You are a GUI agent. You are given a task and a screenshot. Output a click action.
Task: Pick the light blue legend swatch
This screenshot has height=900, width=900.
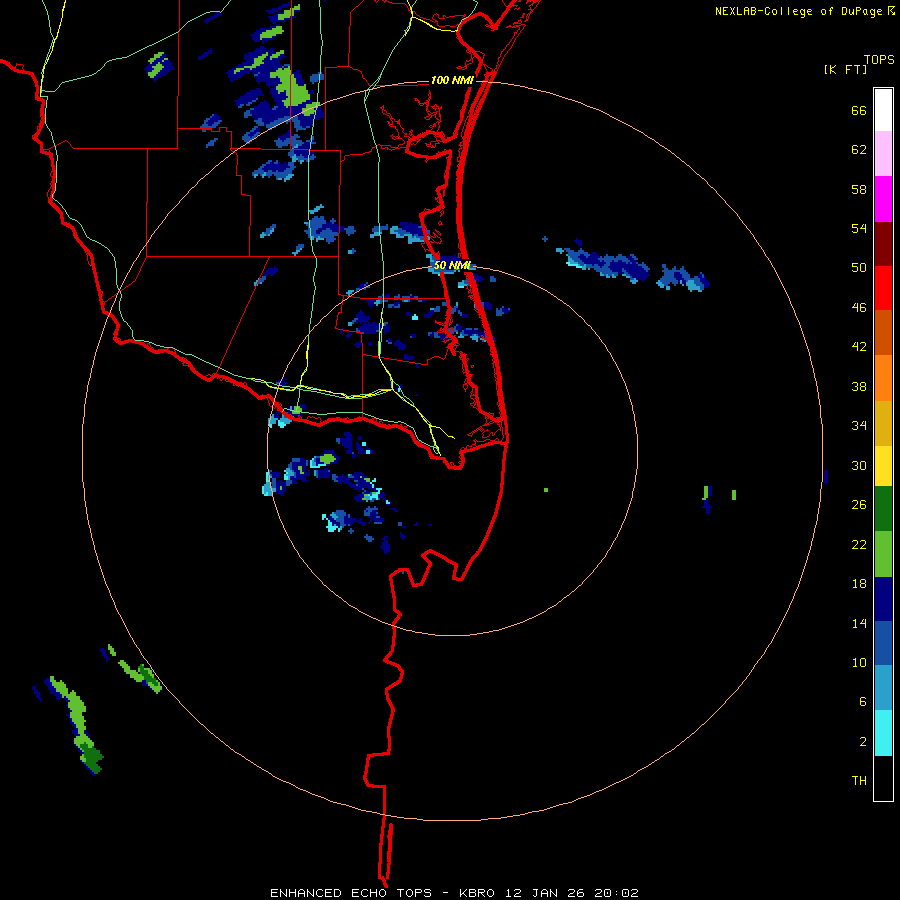coord(883,688)
